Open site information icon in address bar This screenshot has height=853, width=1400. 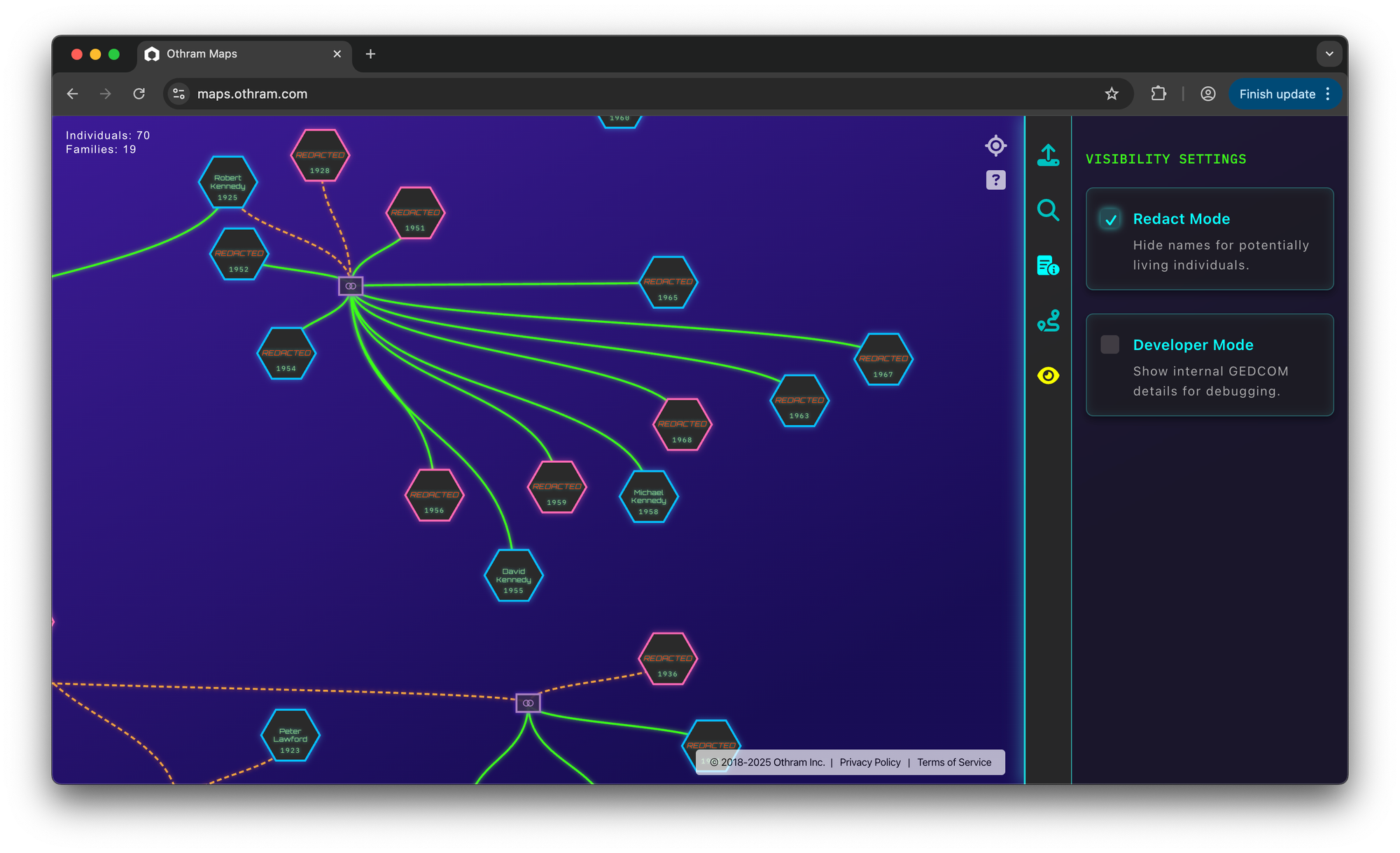point(179,94)
